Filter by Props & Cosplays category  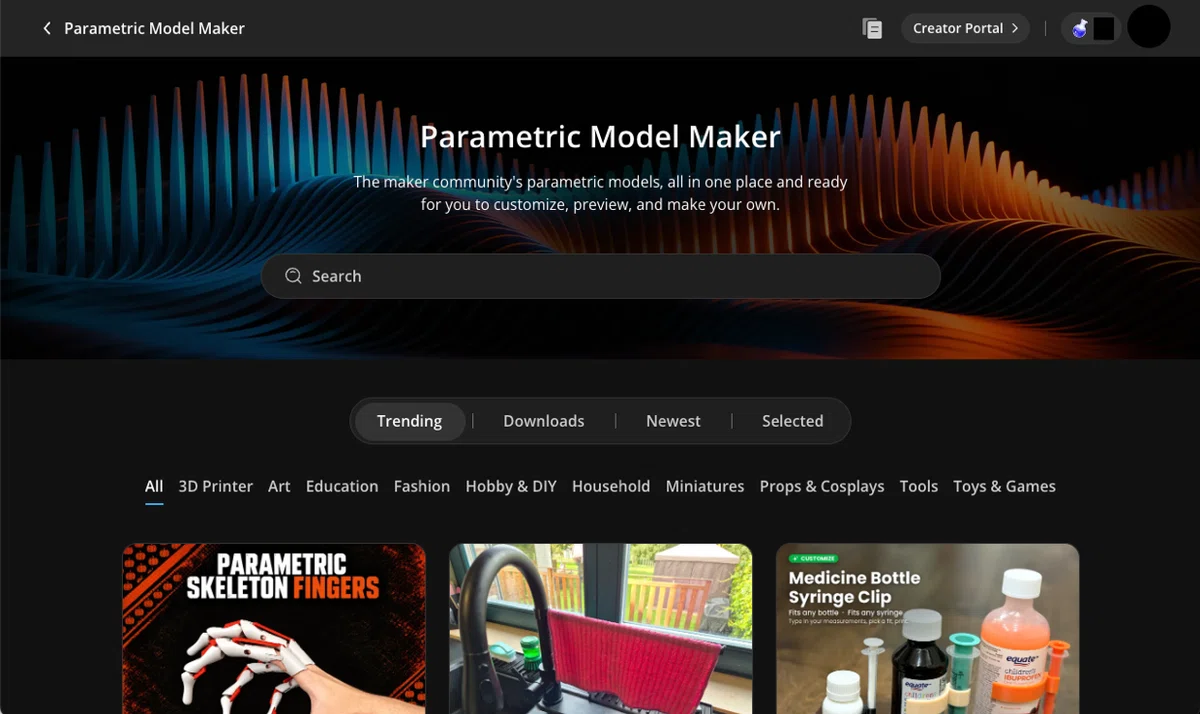pos(822,486)
